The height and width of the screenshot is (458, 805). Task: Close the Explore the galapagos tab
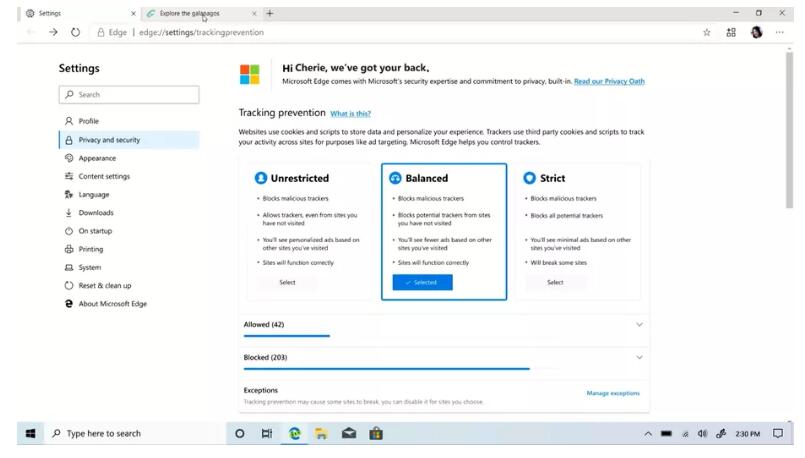pos(254,13)
